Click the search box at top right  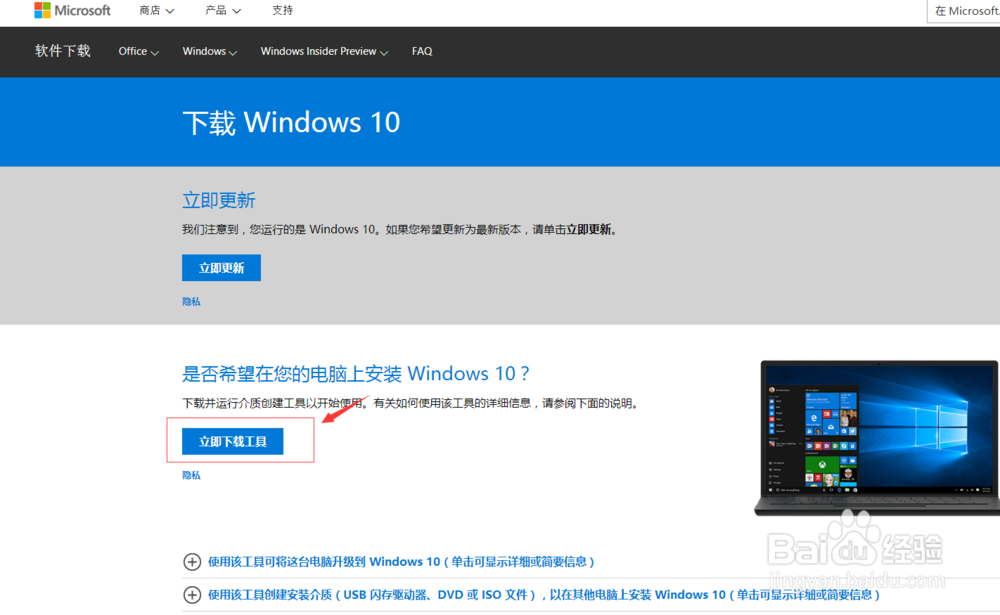963,11
